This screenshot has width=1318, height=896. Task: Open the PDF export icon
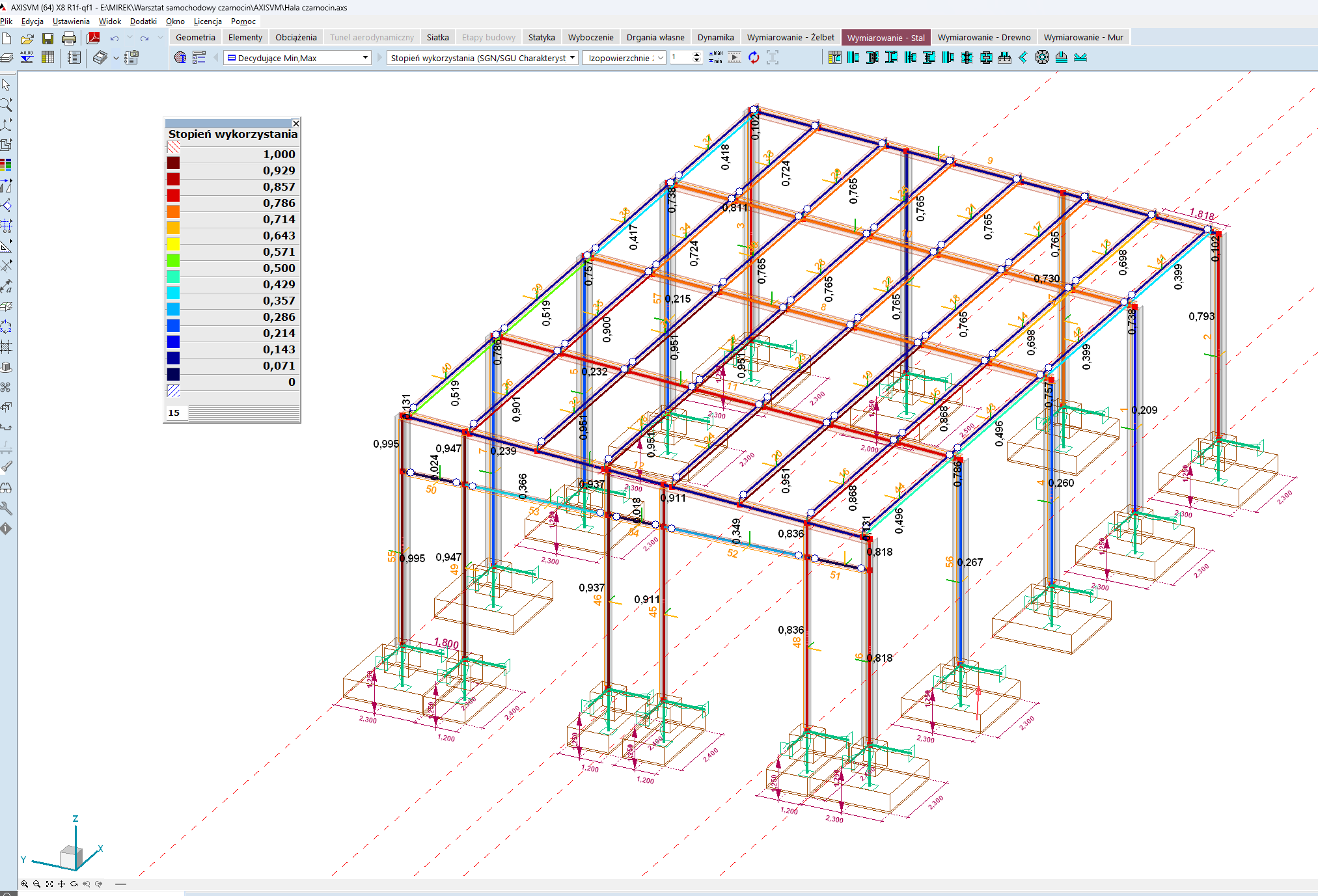point(94,38)
